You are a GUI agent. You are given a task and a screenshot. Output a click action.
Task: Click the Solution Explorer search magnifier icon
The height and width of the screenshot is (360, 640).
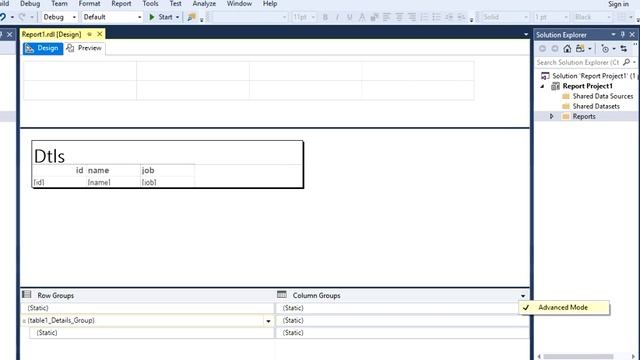point(627,62)
